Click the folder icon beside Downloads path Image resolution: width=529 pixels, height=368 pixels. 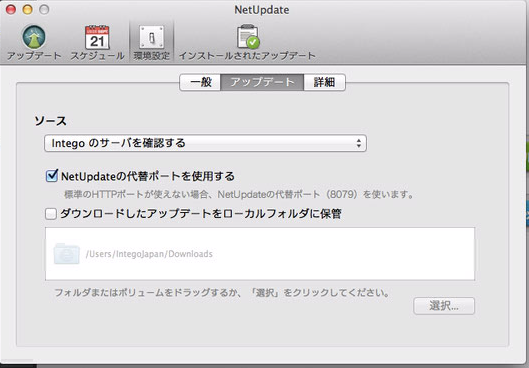coord(66,254)
